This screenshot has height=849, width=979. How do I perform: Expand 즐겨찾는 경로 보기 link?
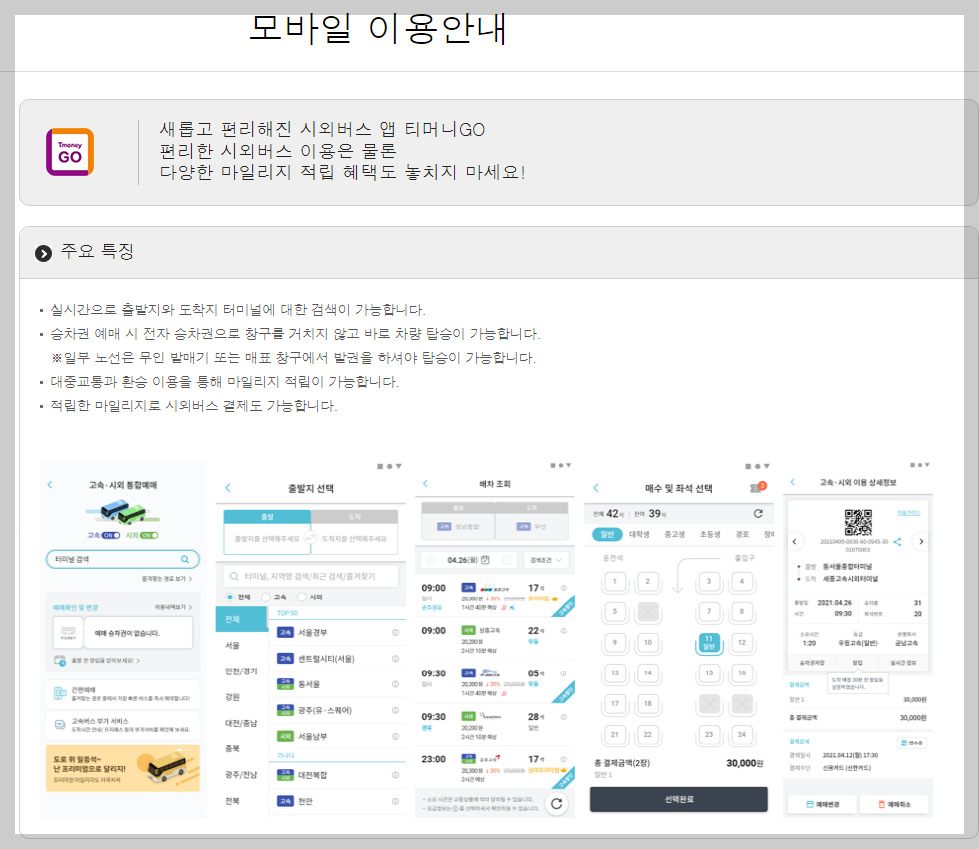click(167, 579)
